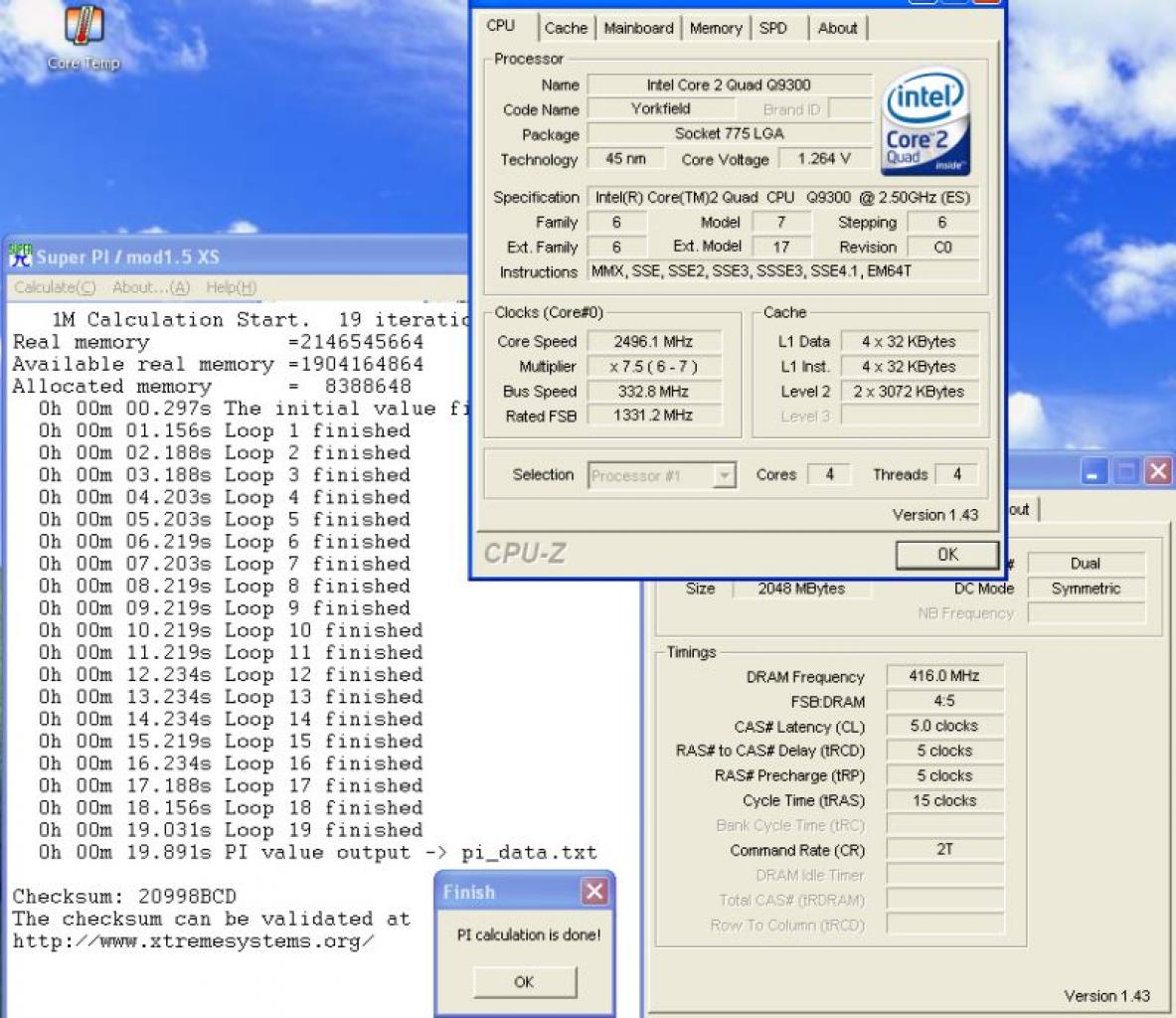Expand the Processor #1 selection dropdown
The height and width of the screenshot is (1018, 1176).
click(724, 475)
